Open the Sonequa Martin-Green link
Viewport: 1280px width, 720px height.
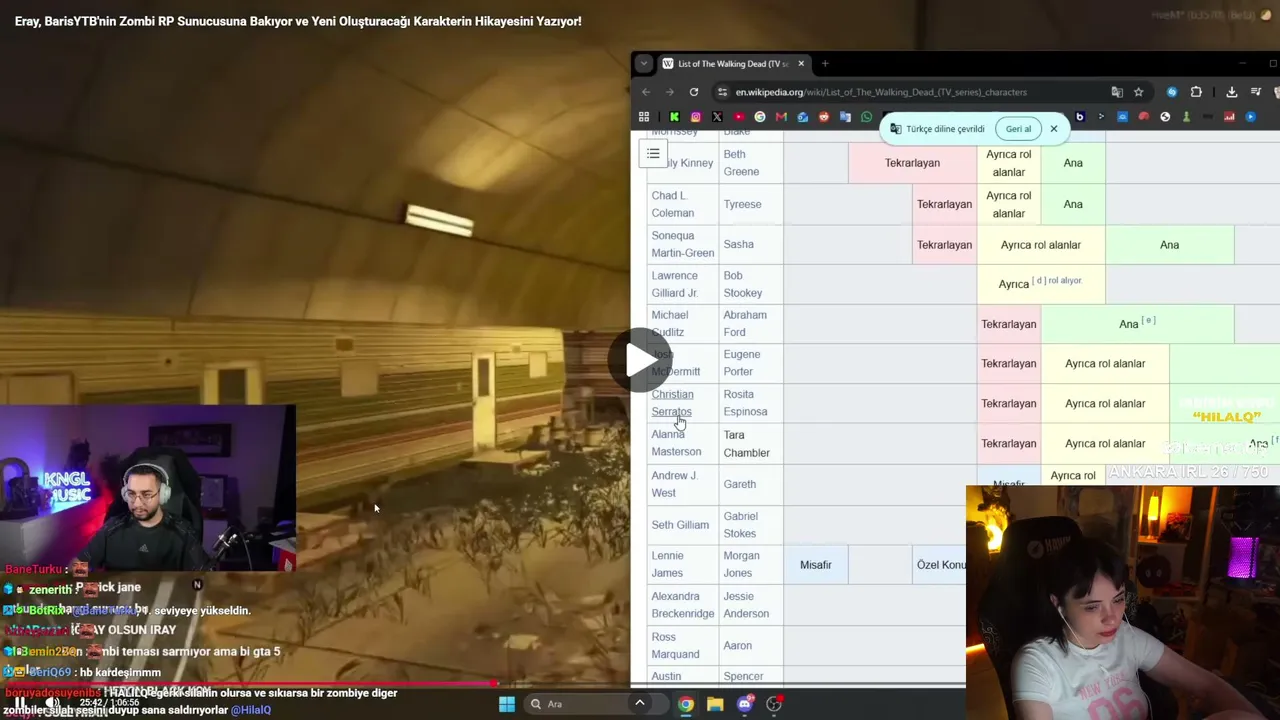point(682,244)
